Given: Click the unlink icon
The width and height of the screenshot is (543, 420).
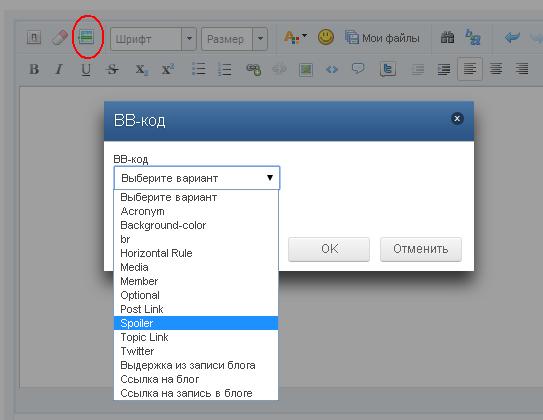Looking at the screenshot, I should point(279,69).
